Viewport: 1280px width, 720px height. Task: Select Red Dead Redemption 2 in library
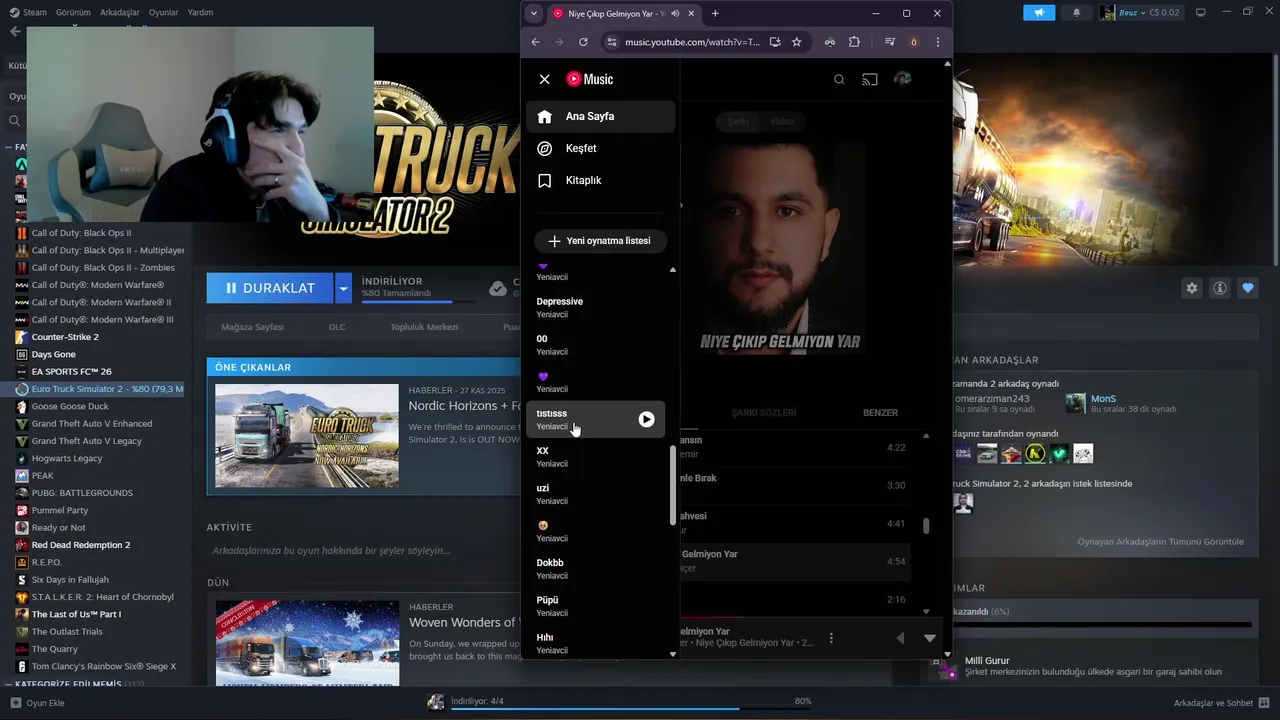(81, 545)
